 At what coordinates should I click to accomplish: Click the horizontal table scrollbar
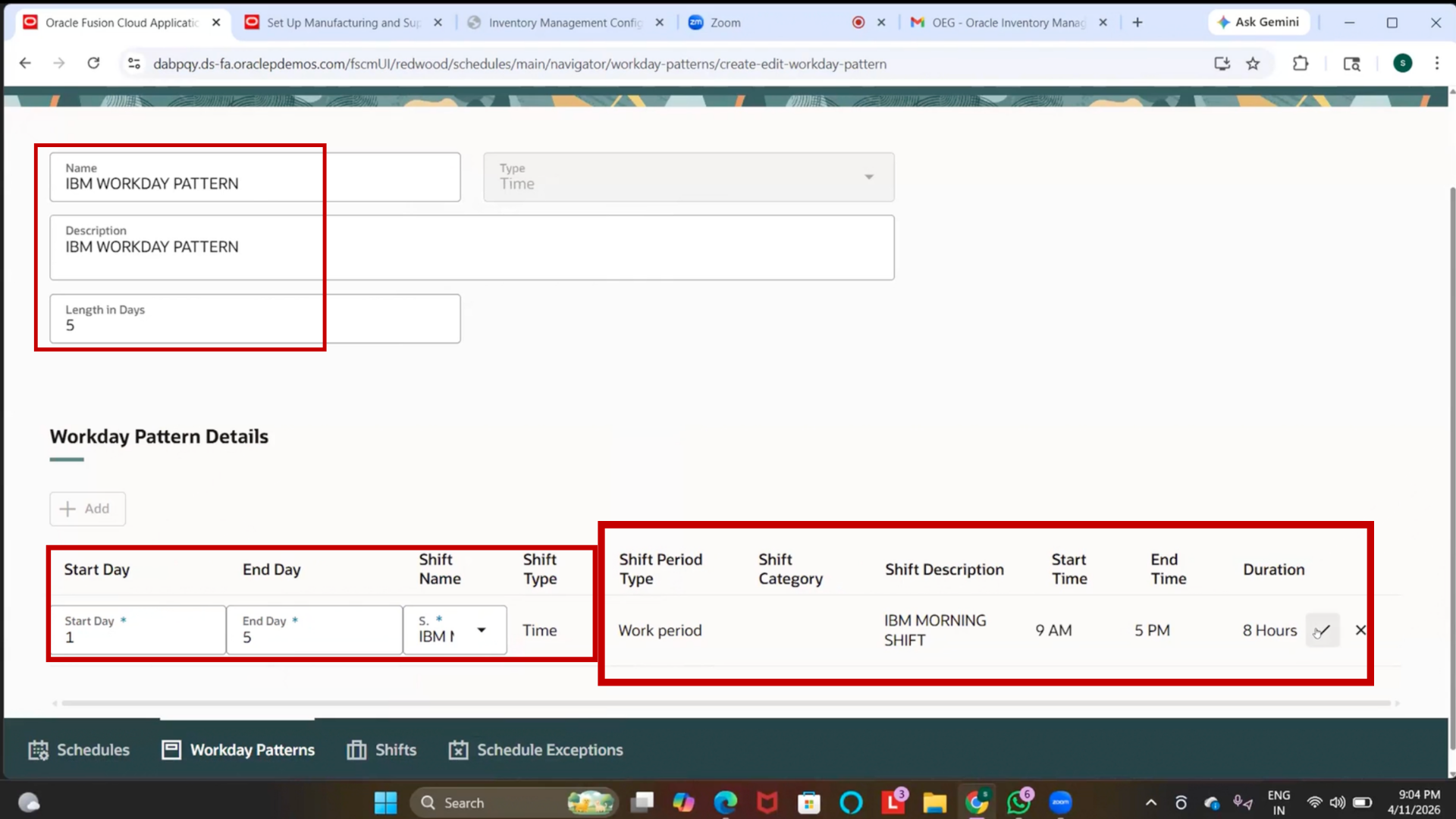coord(726,703)
